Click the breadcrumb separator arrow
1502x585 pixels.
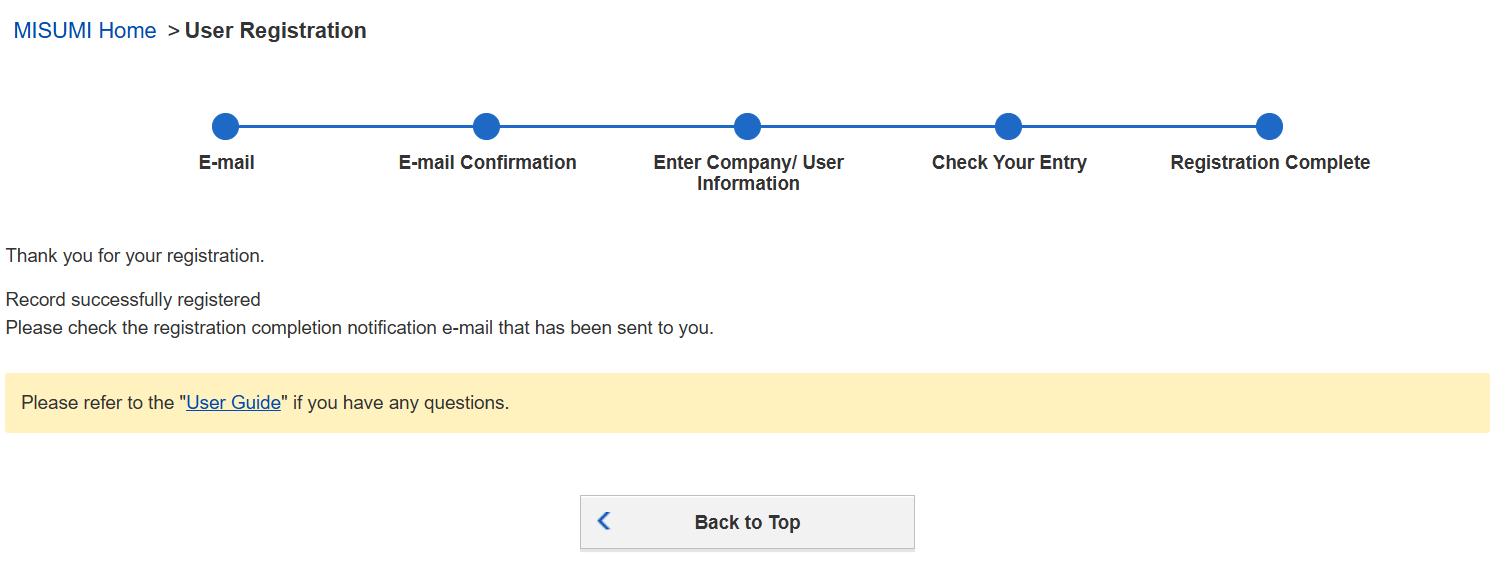[x=173, y=31]
